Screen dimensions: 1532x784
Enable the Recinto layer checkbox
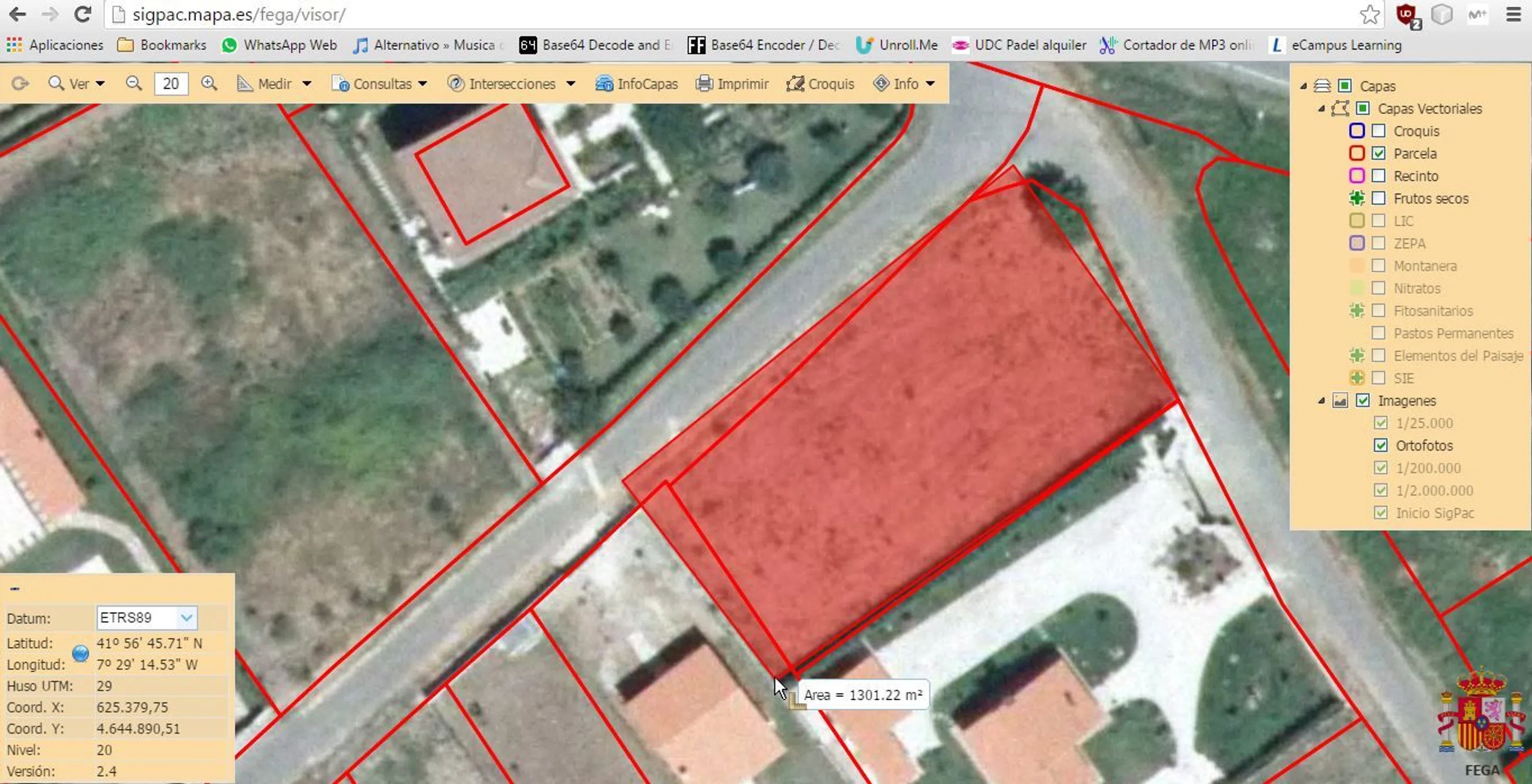tap(1378, 176)
